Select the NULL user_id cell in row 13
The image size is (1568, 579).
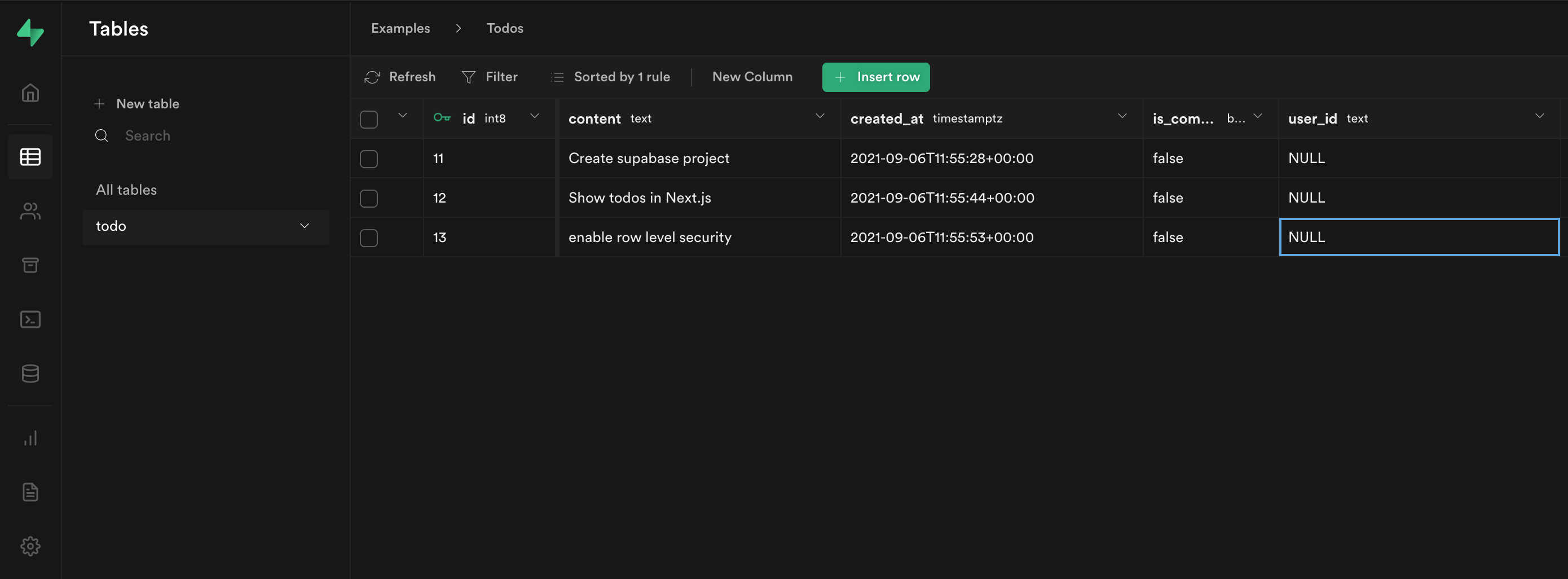tap(1419, 237)
